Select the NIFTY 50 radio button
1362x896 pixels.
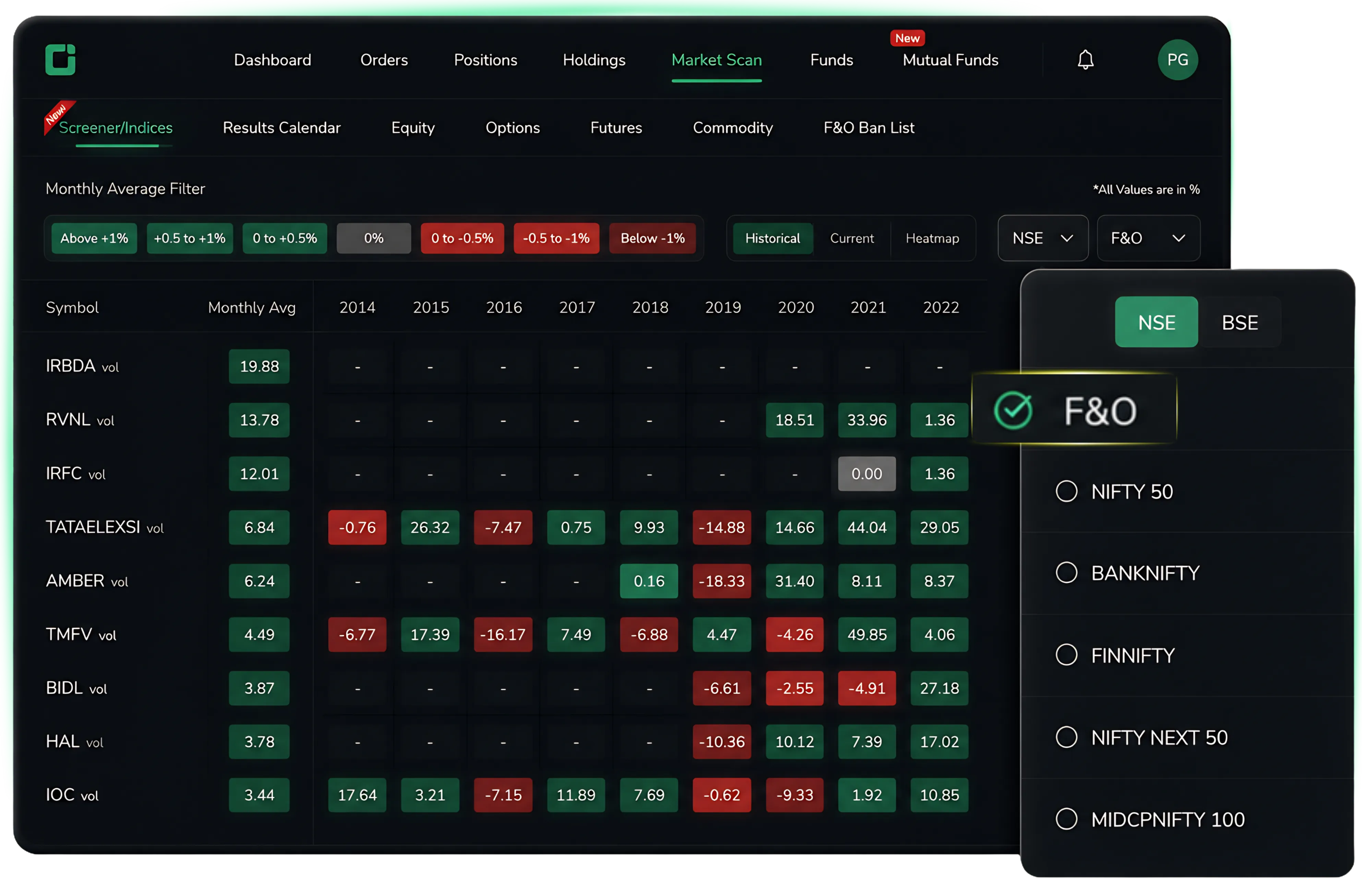click(1066, 491)
